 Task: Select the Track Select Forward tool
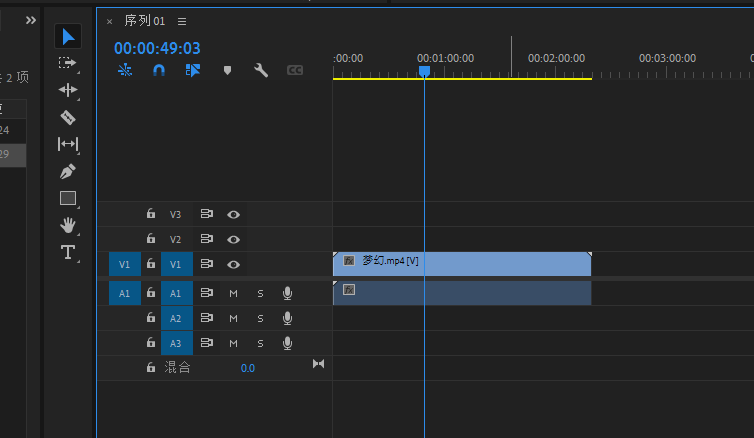pyautogui.click(x=68, y=63)
